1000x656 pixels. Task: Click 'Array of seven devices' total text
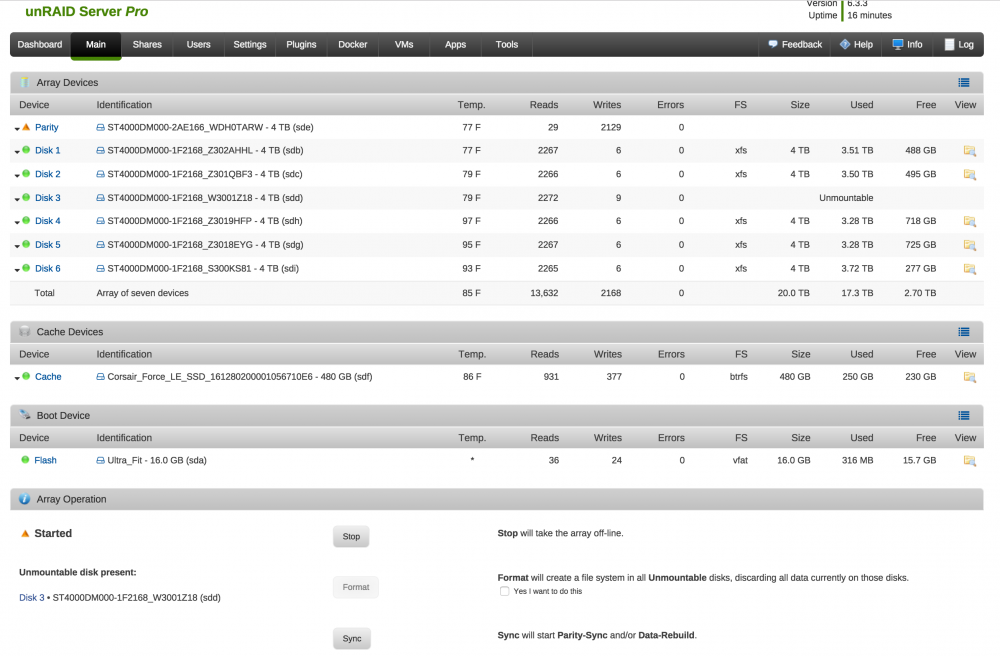(143, 293)
